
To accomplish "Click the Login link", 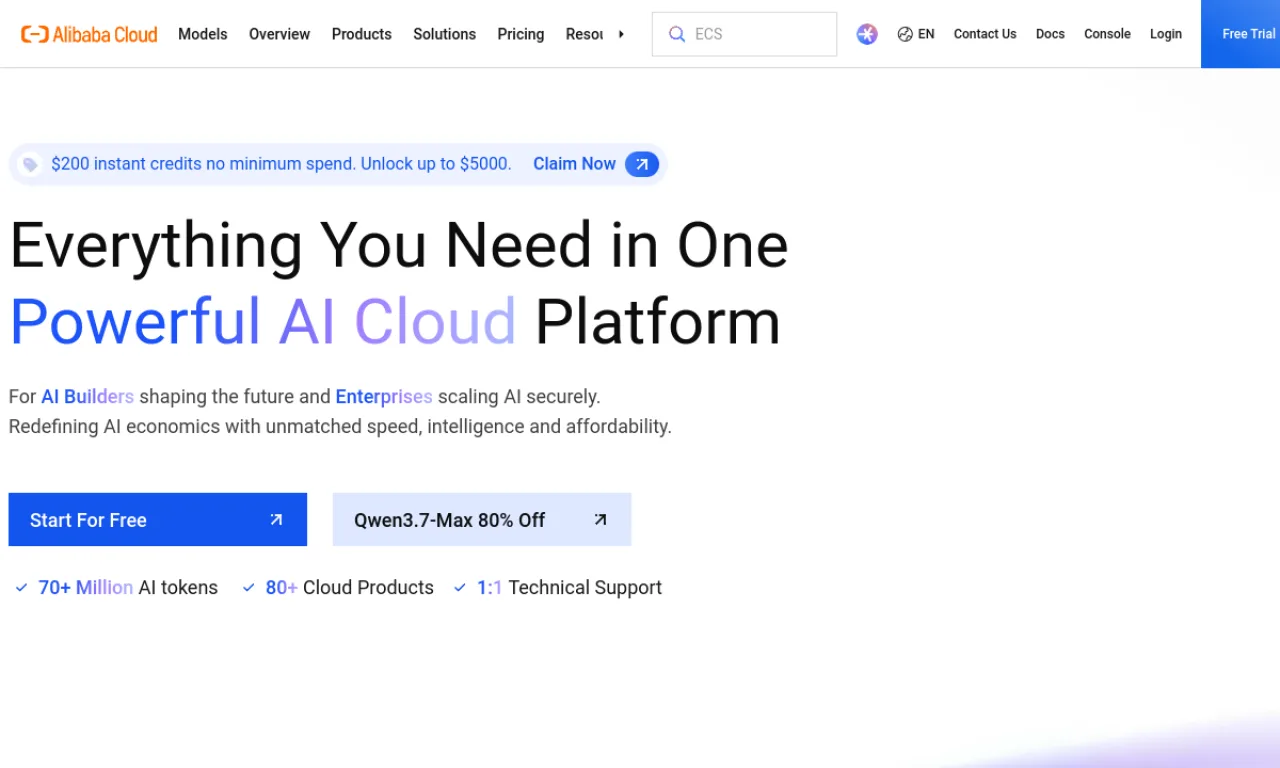I will coord(1166,34).
